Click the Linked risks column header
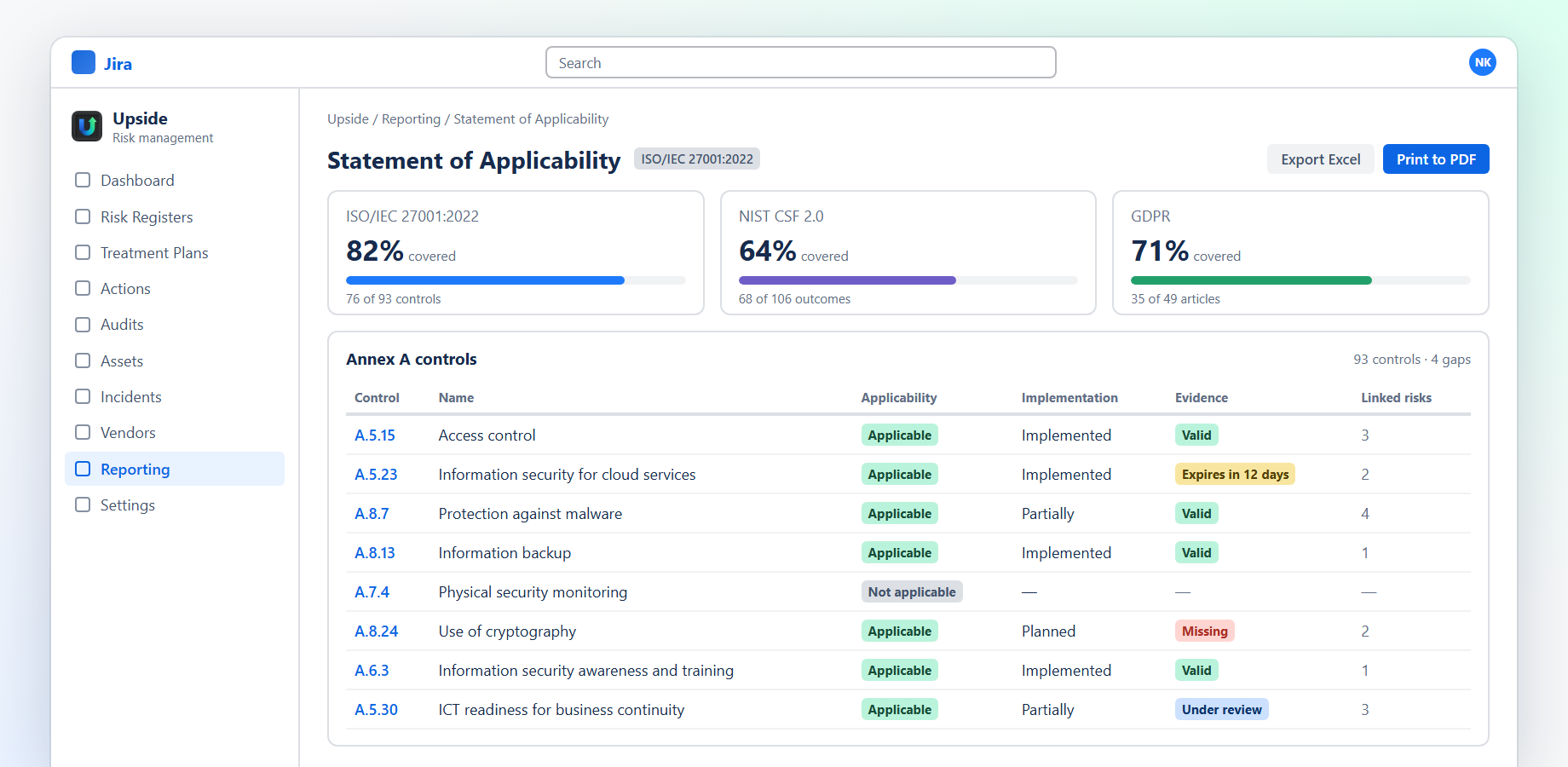Viewport: 1568px width, 767px height. pyautogui.click(x=1396, y=398)
